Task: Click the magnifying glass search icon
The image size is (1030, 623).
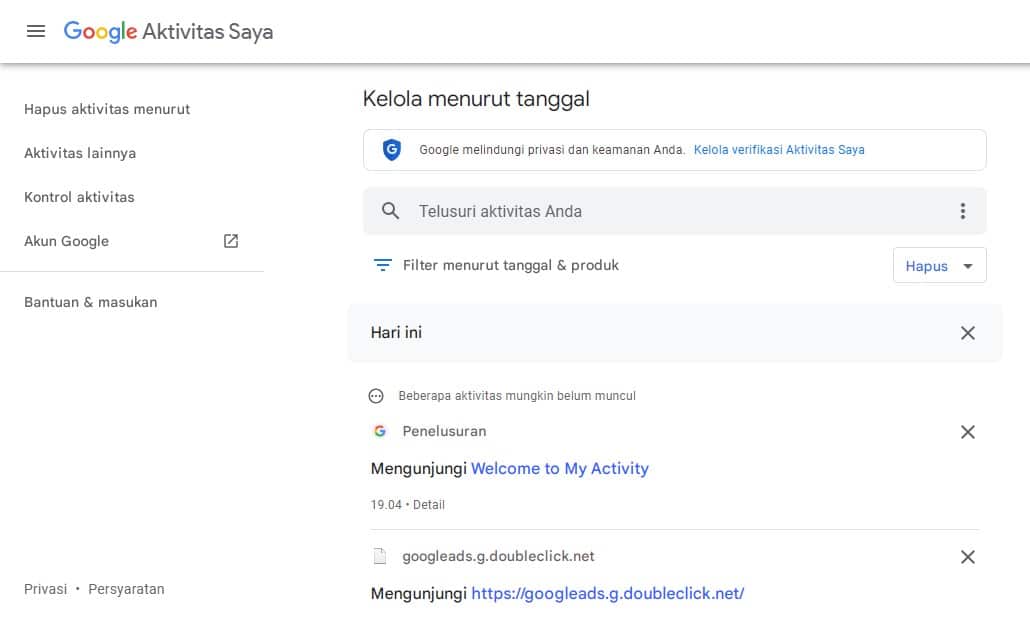Action: [391, 211]
